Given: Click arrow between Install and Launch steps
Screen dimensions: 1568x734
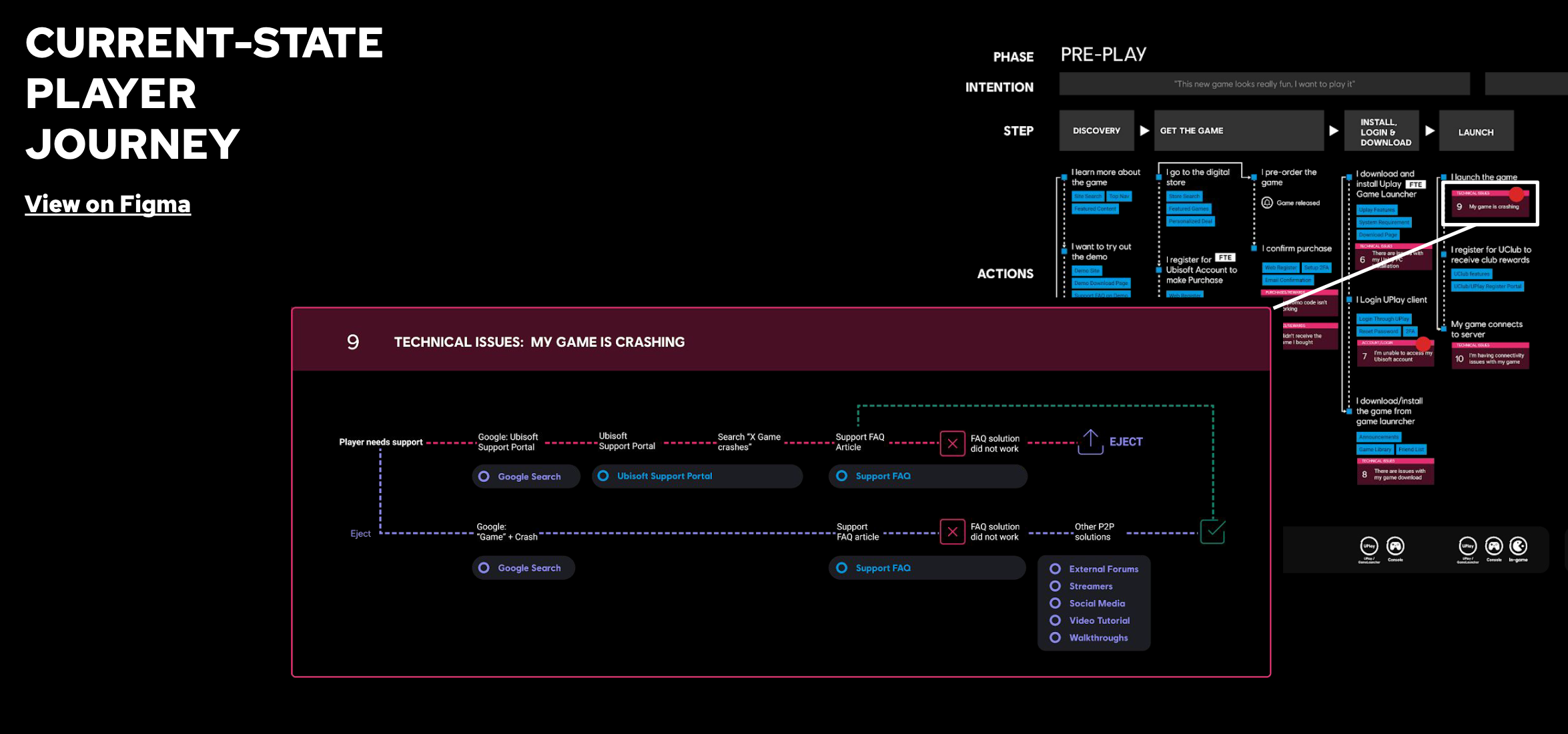Looking at the screenshot, I should pyautogui.click(x=1430, y=131).
